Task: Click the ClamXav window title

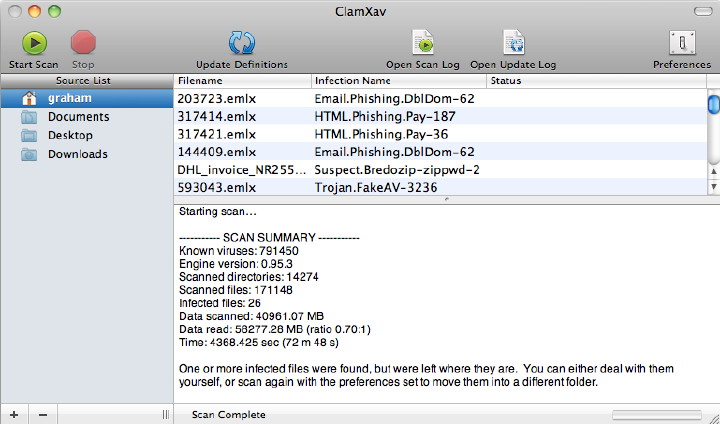Action: [x=360, y=11]
